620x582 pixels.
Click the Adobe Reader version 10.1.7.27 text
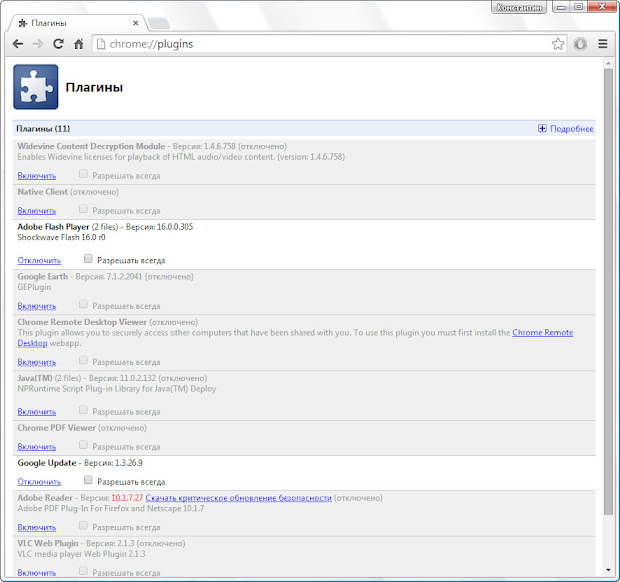(x=127, y=498)
